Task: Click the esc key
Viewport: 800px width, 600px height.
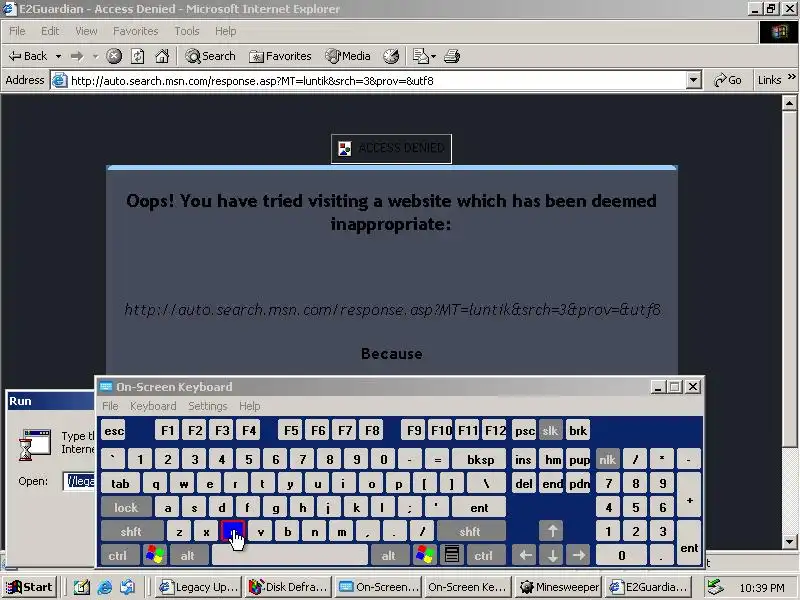Action: click(113, 431)
